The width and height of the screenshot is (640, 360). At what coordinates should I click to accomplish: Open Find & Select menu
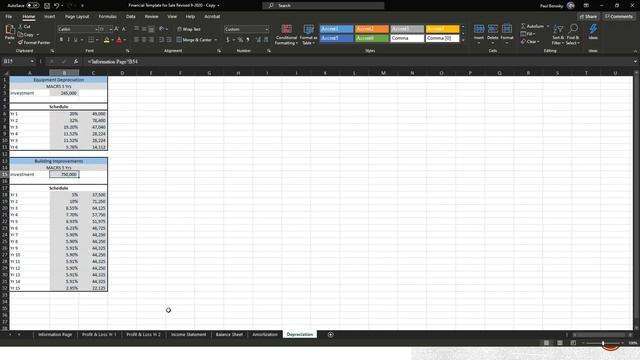573,35
